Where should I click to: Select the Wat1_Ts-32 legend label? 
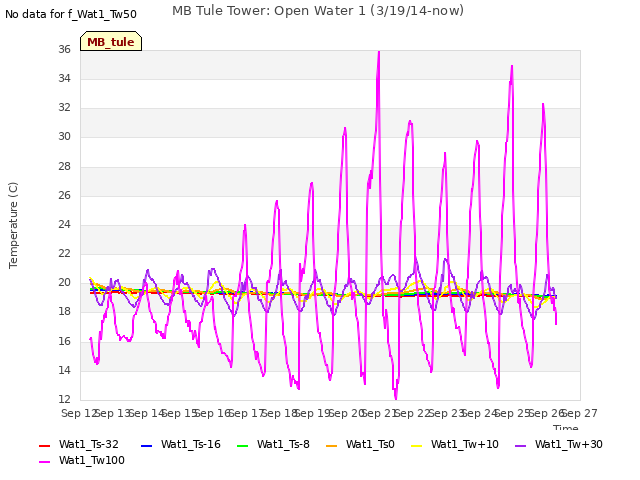tap(89, 444)
